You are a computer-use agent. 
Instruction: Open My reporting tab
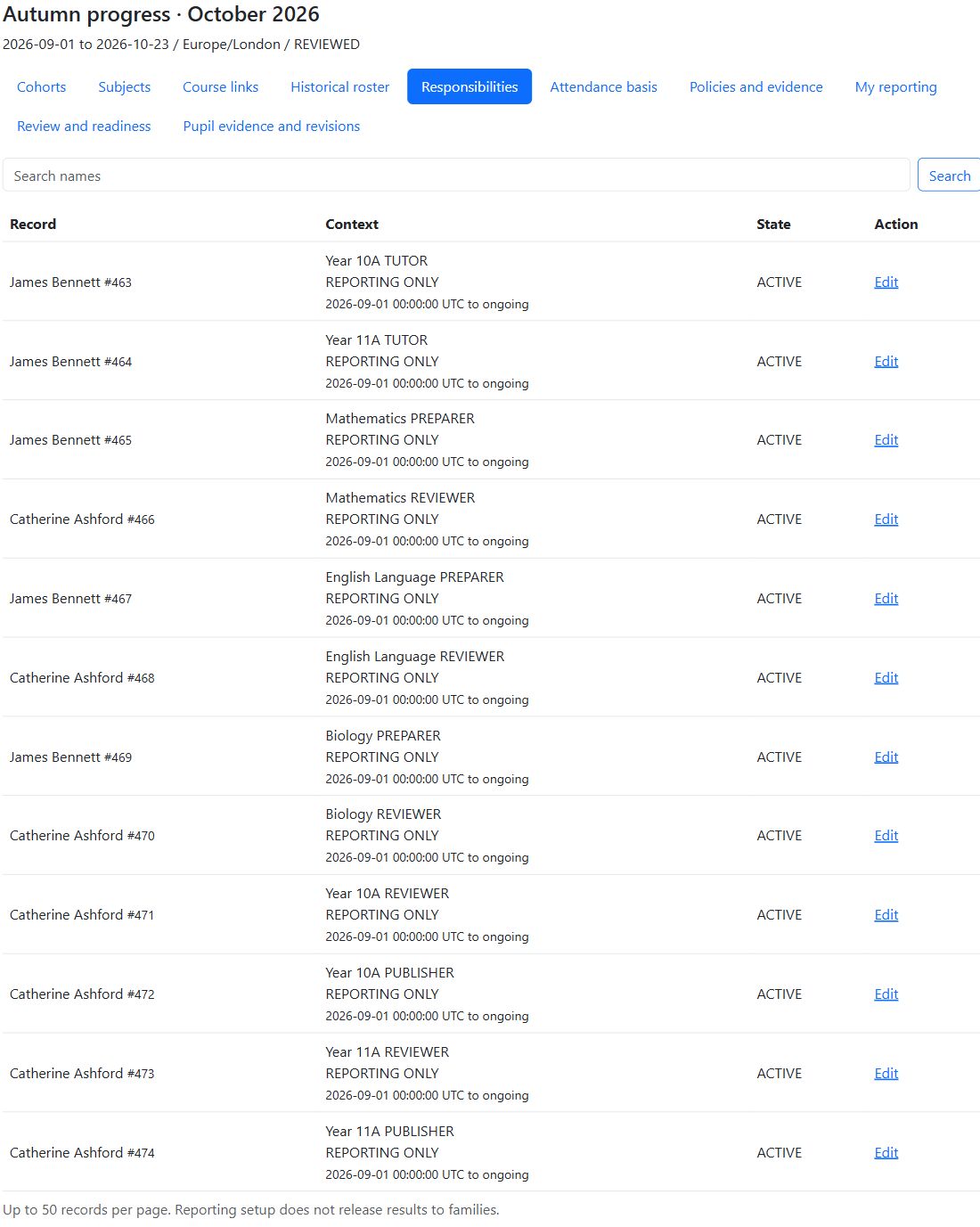[896, 86]
